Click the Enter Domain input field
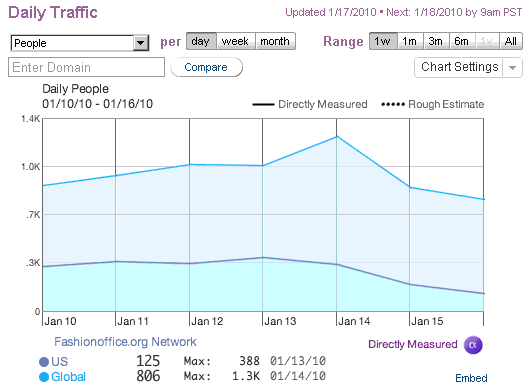Screen dimensions: 530x392 87,67
